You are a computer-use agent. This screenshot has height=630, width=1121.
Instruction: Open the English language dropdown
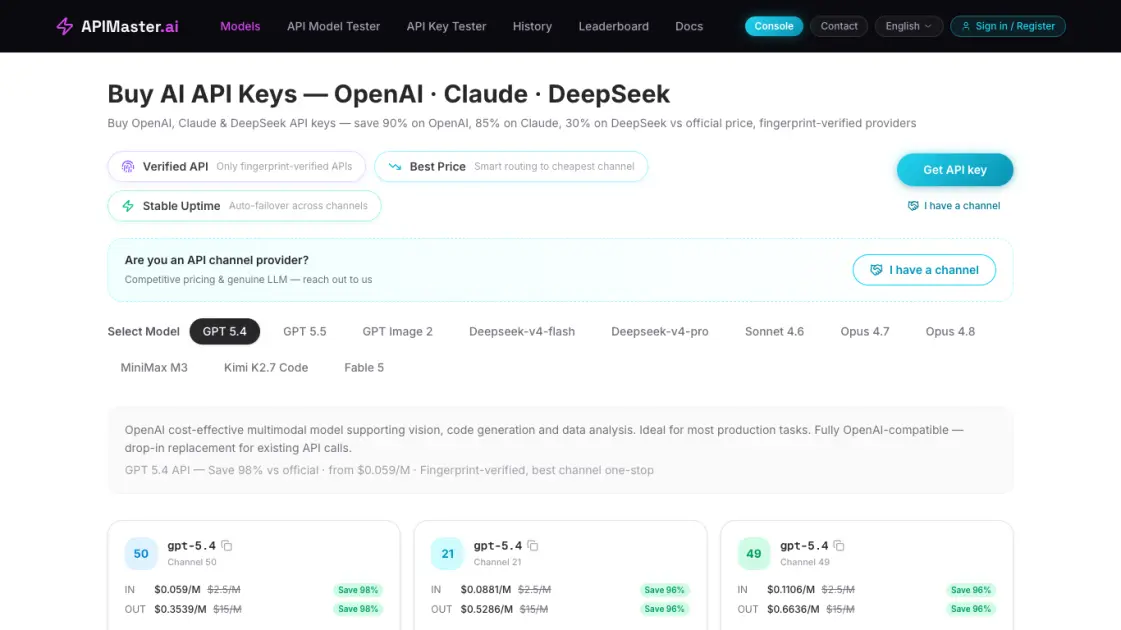click(x=909, y=26)
